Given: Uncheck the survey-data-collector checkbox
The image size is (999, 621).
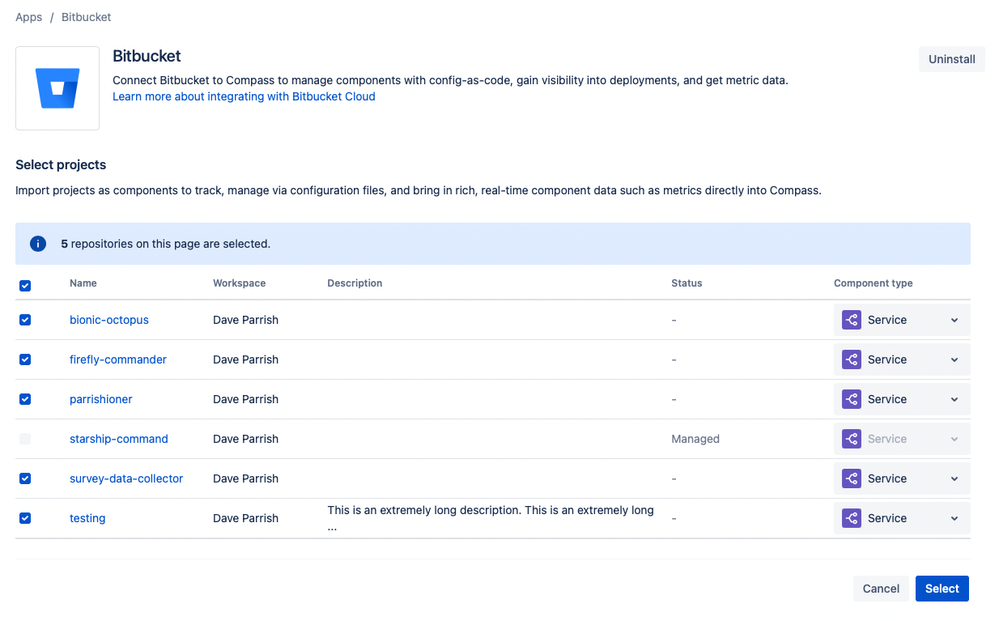Looking at the screenshot, I should 25,478.
